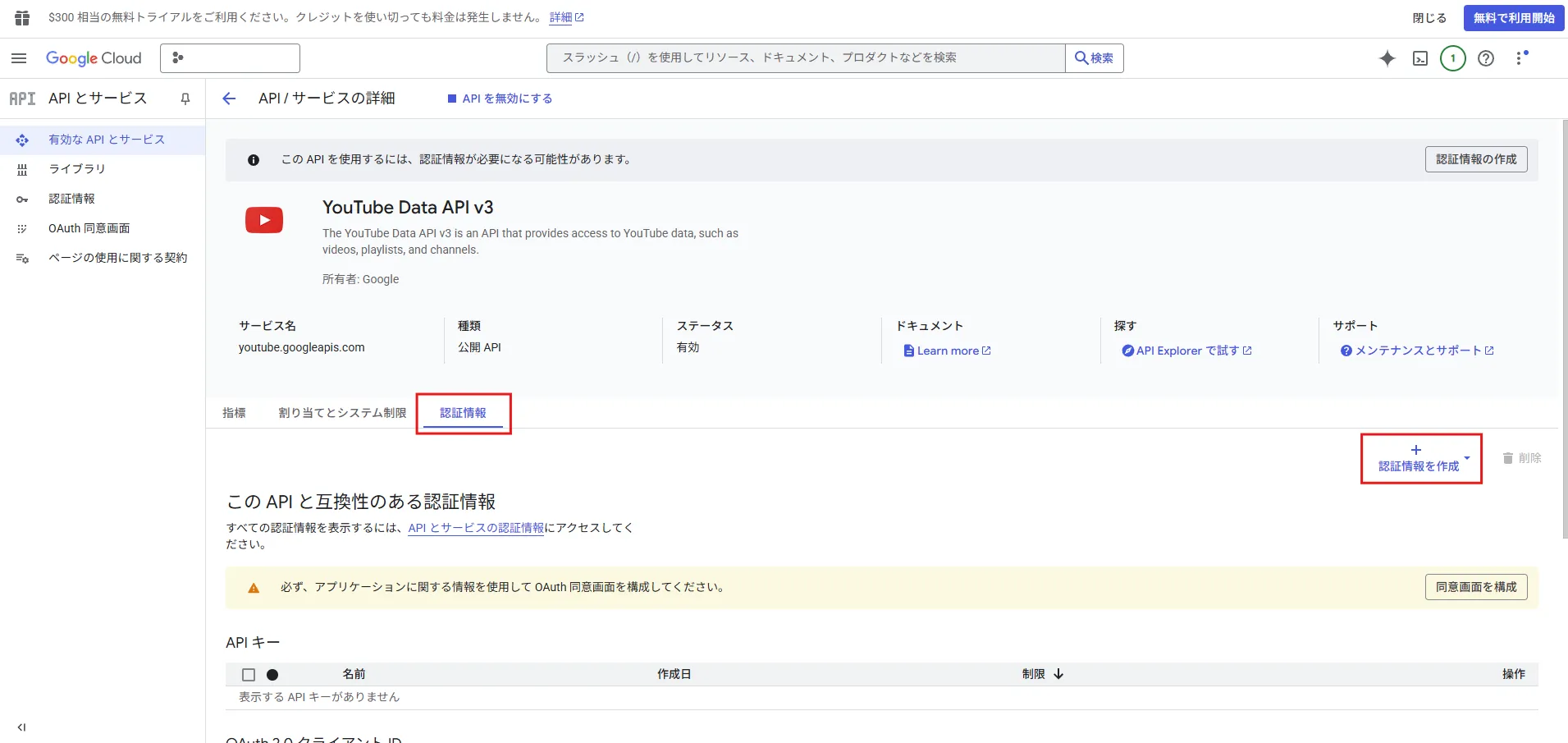Click the 有効な API sidebar diamond icon

coord(22,140)
